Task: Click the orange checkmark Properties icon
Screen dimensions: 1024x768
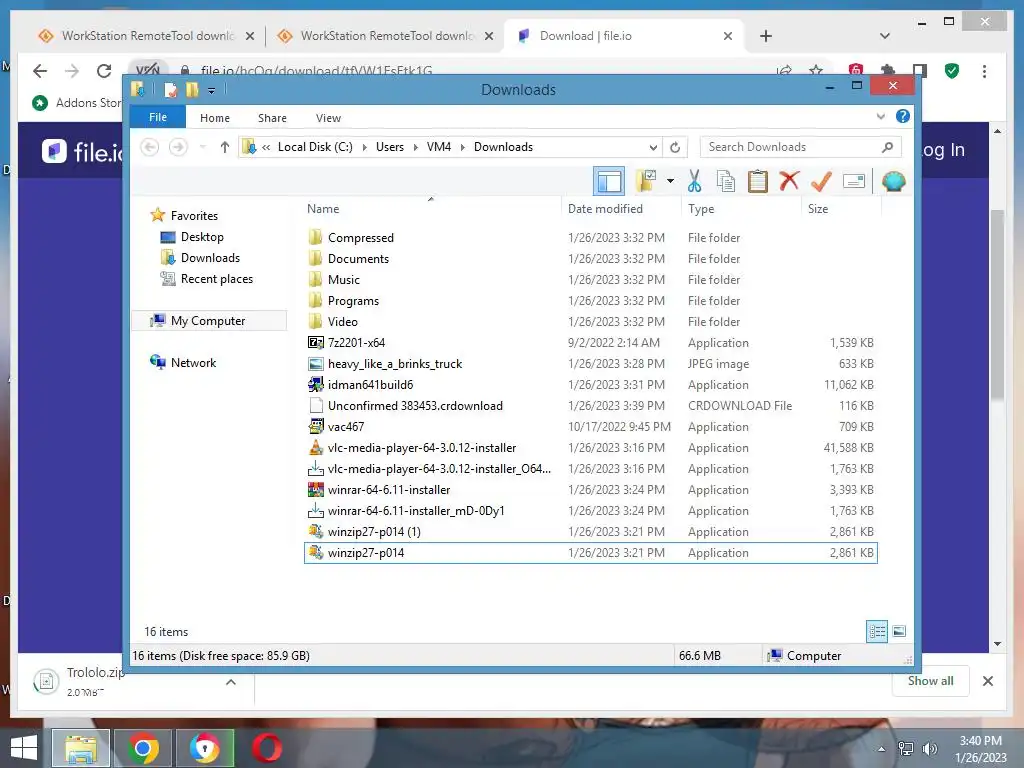Action: pyautogui.click(x=821, y=181)
